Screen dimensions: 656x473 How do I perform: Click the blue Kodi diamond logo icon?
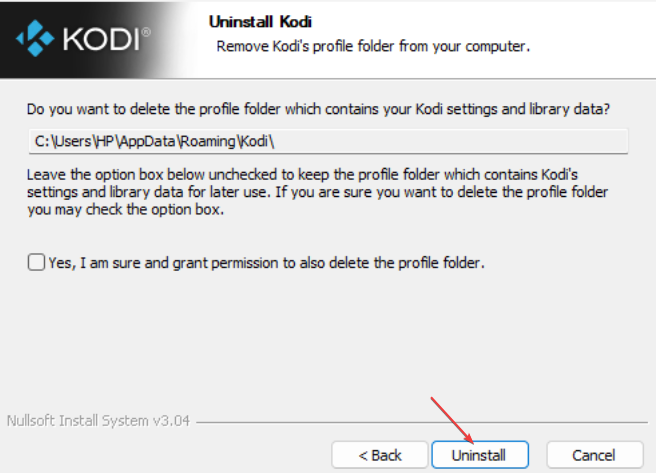point(35,38)
